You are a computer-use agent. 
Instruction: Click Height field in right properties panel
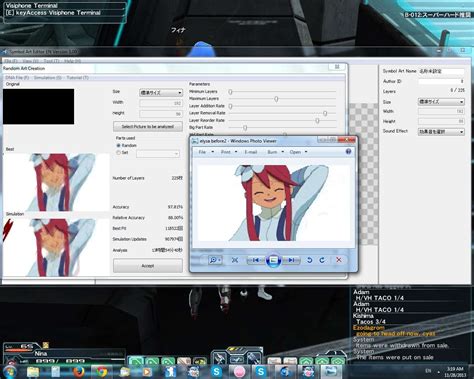[x=441, y=121]
